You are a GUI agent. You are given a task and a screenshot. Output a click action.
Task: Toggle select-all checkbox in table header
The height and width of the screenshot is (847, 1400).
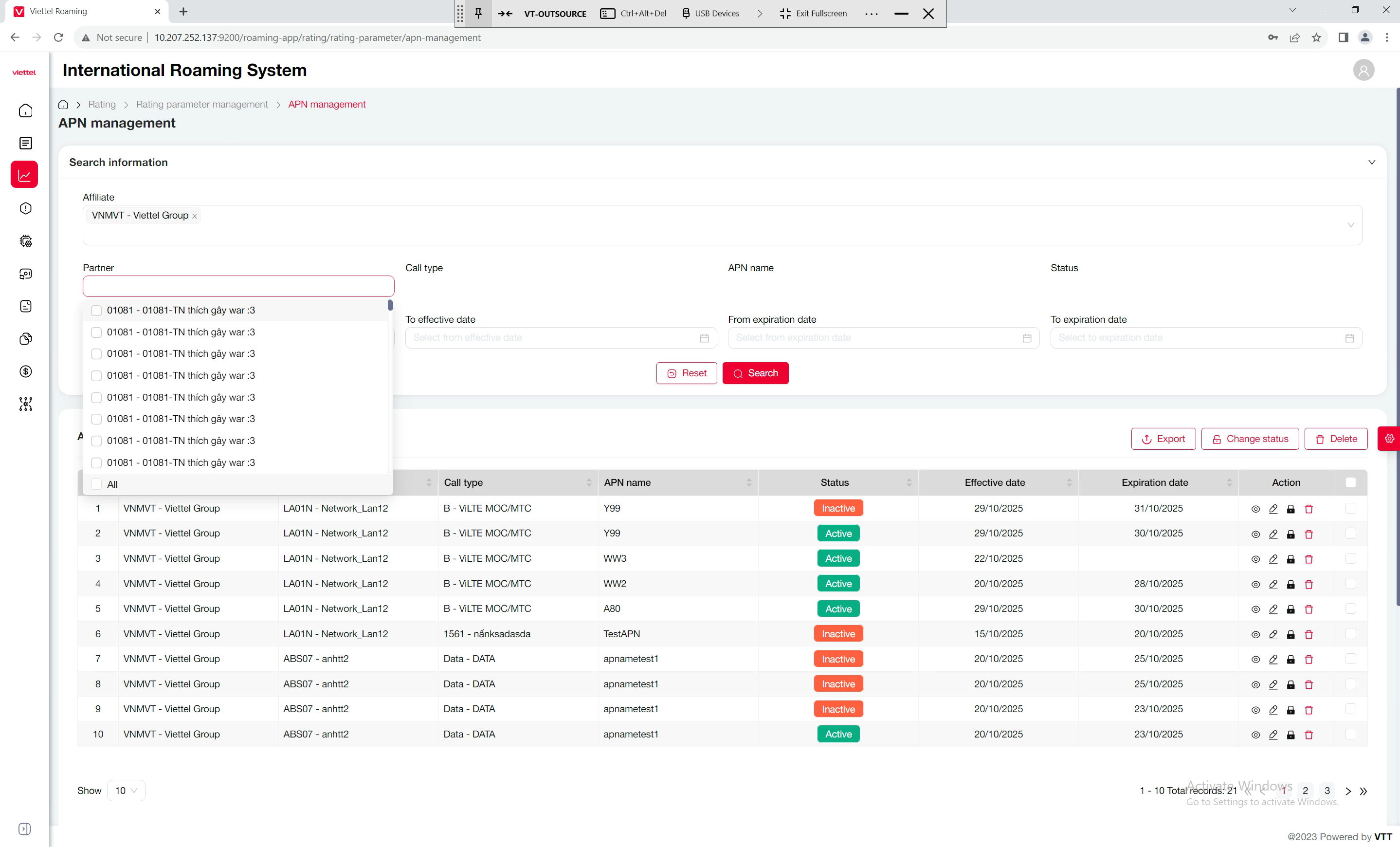tap(1350, 482)
